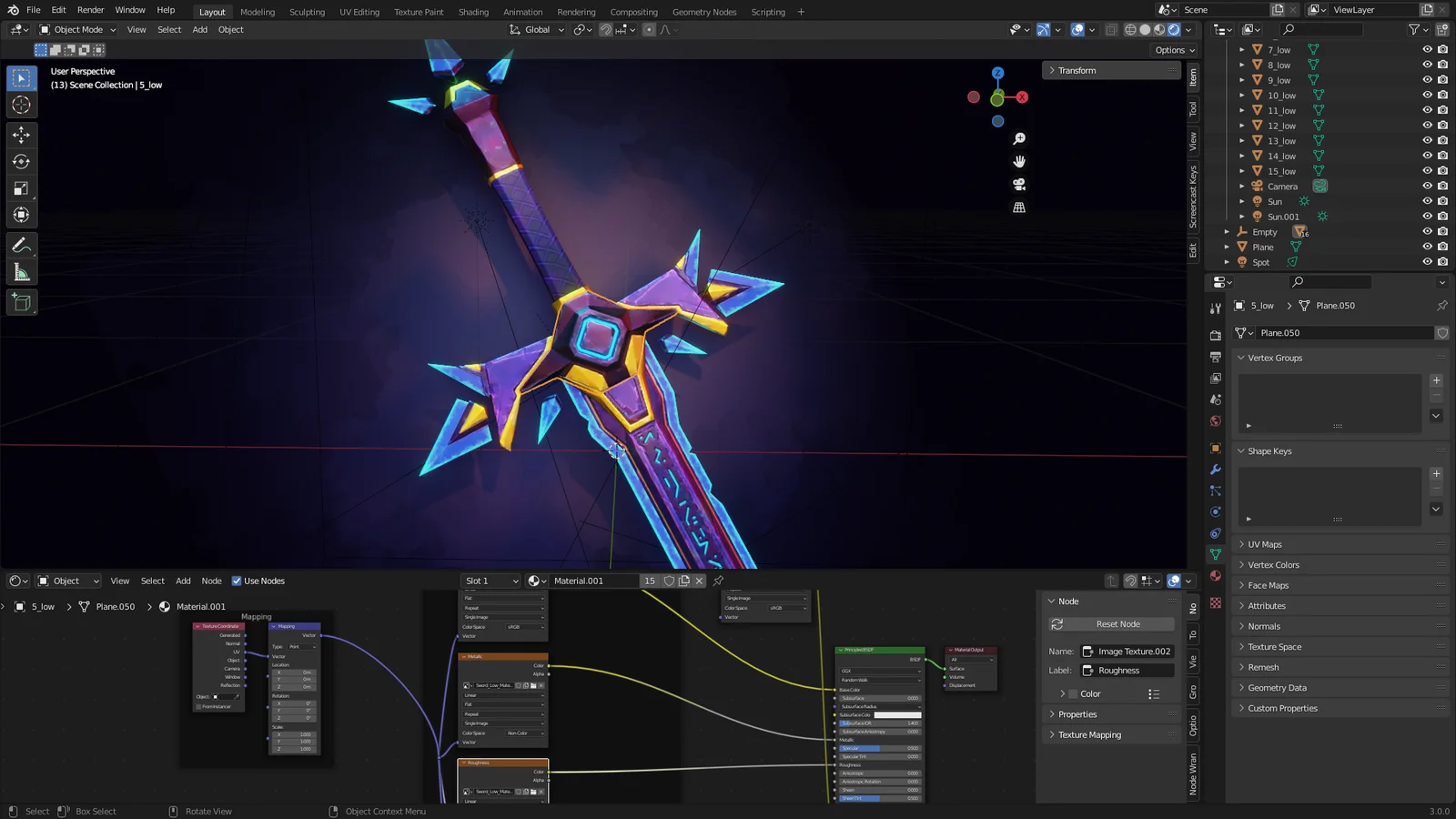
Task: Open the Slot 1 dropdown
Action: click(x=489, y=581)
